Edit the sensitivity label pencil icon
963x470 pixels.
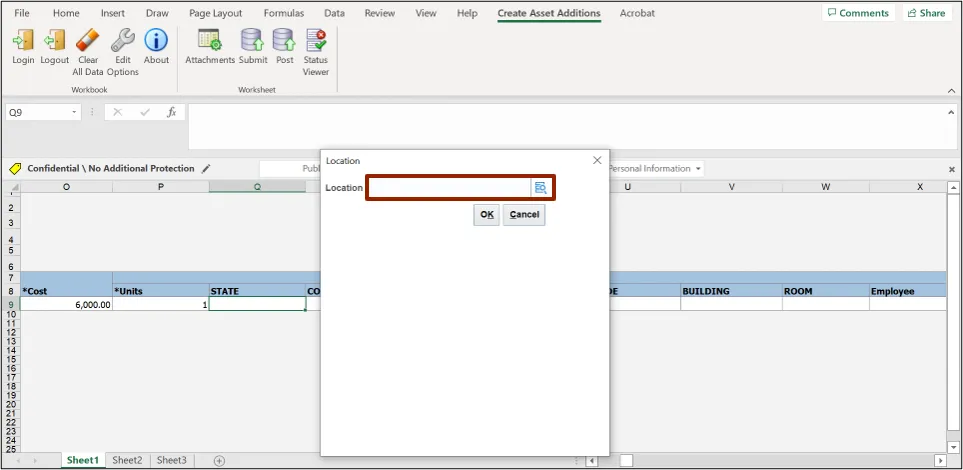pyautogui.click(x=206, y=168)
